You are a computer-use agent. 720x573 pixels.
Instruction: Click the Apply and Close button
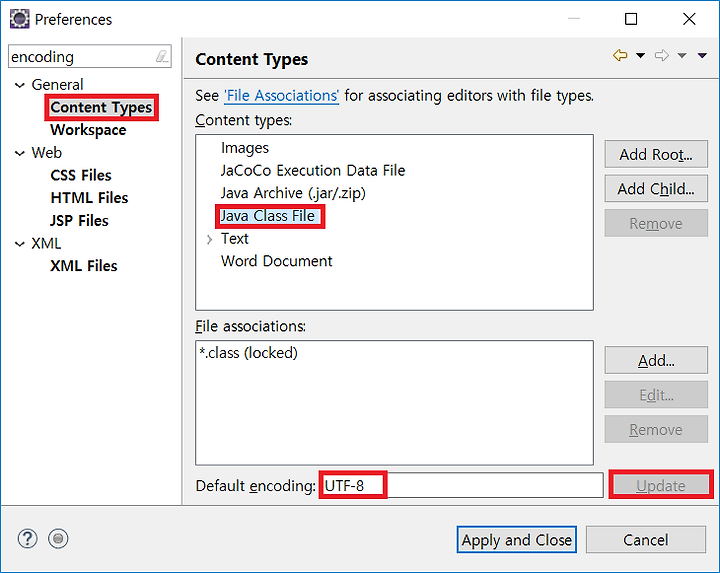(517, 539)
